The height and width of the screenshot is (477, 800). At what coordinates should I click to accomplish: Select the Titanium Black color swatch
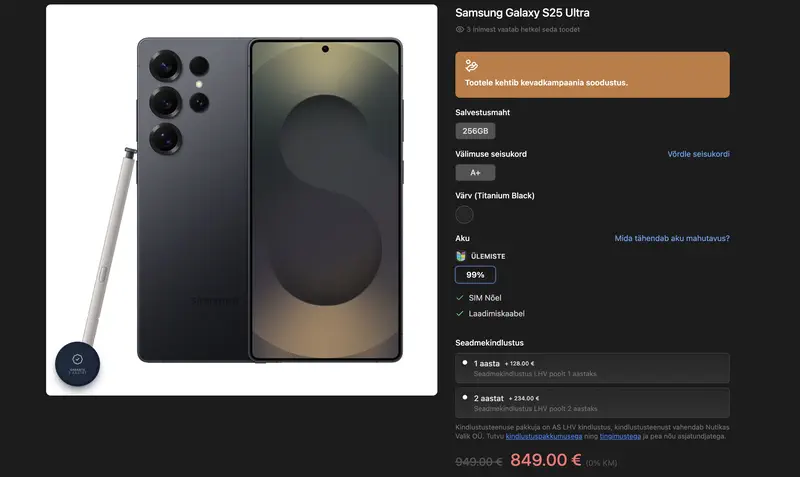[464, 214]
